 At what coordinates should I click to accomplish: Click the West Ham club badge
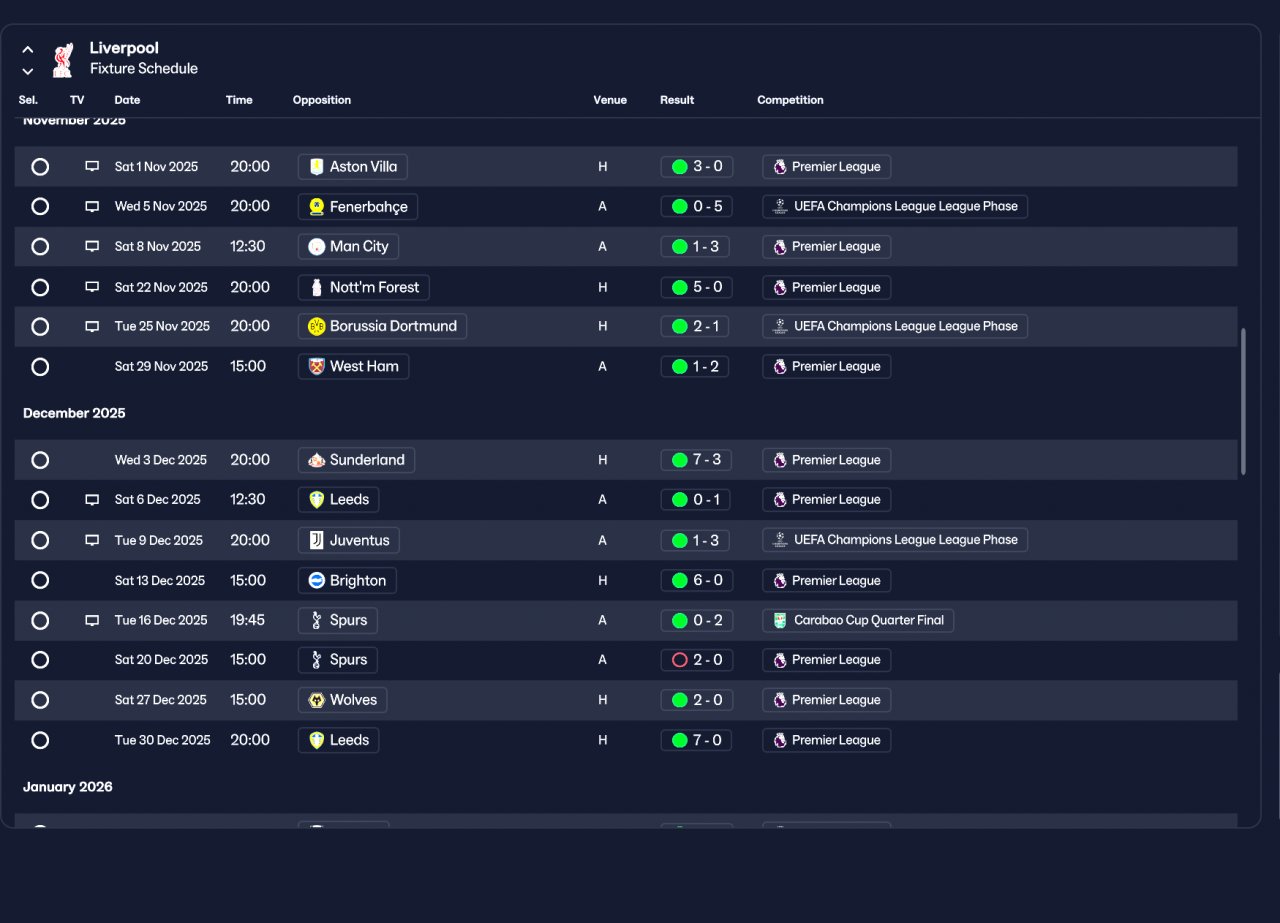[317, 366]
